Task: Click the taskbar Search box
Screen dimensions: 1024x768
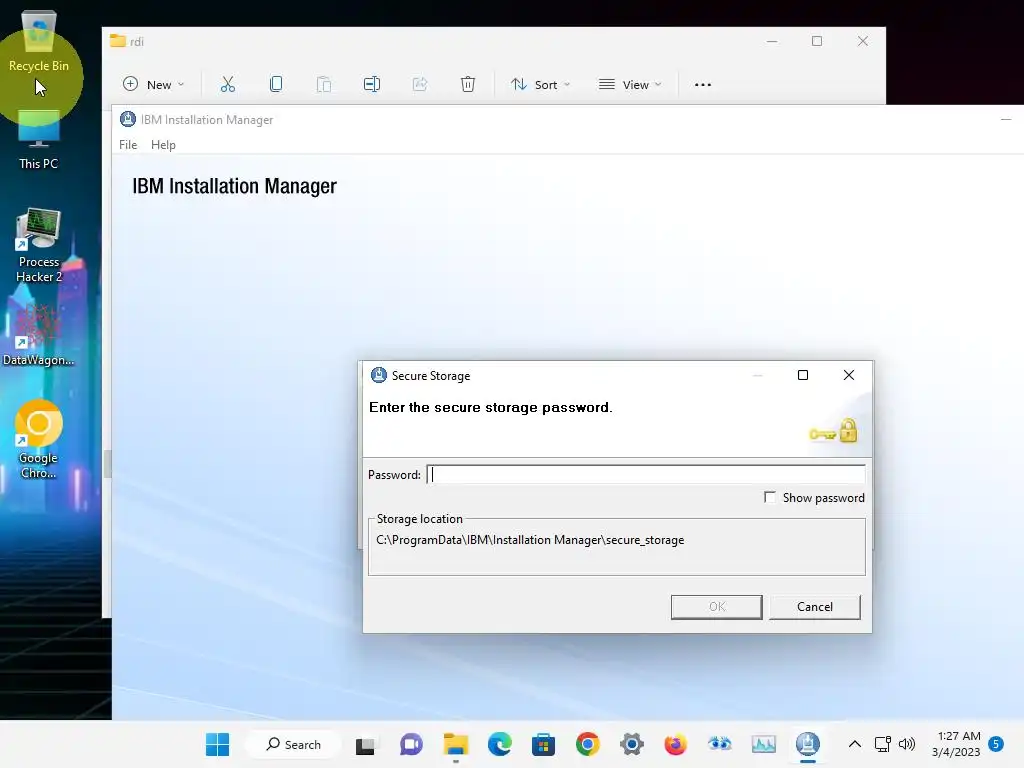Action: pyautogui.click(x=294, y=744)
